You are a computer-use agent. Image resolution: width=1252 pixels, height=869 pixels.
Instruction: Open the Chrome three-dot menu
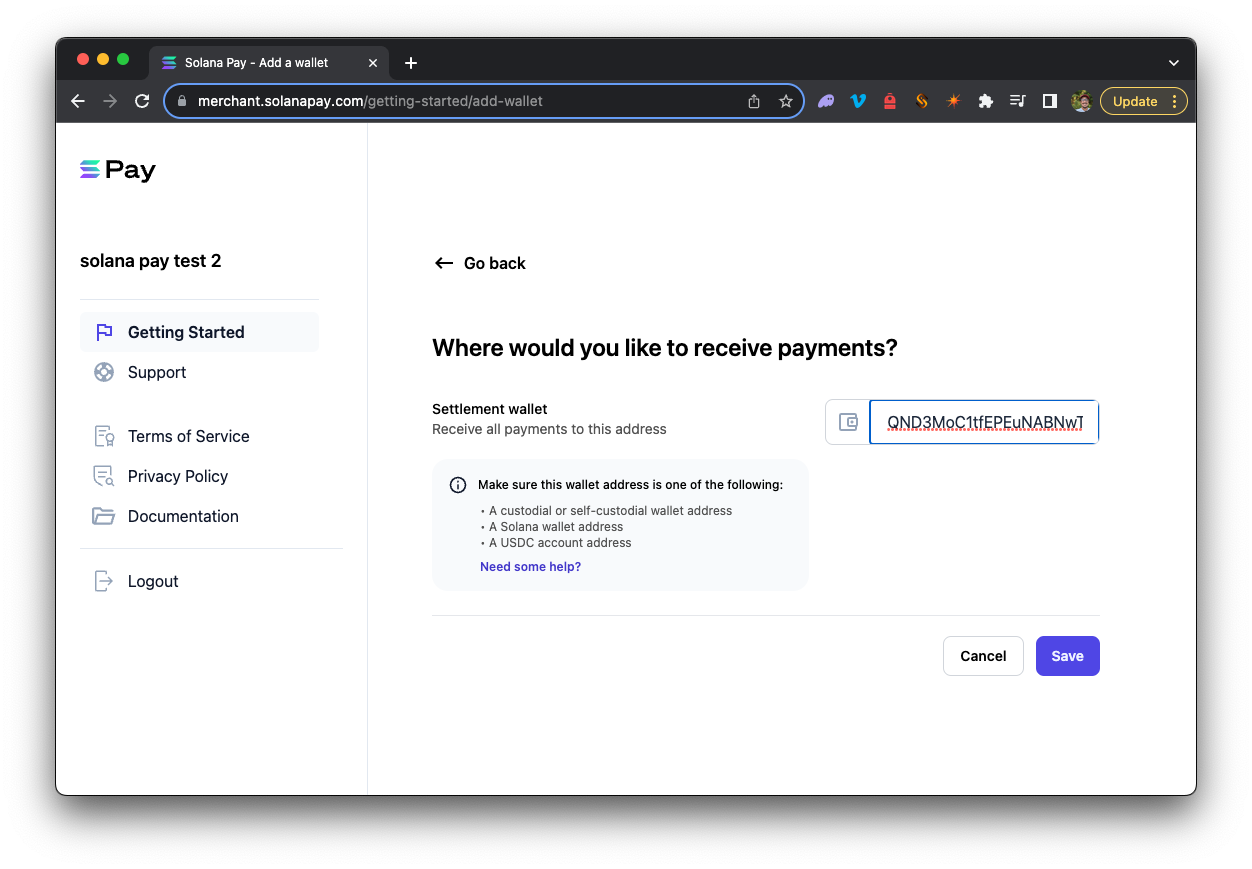(1174, 101)
